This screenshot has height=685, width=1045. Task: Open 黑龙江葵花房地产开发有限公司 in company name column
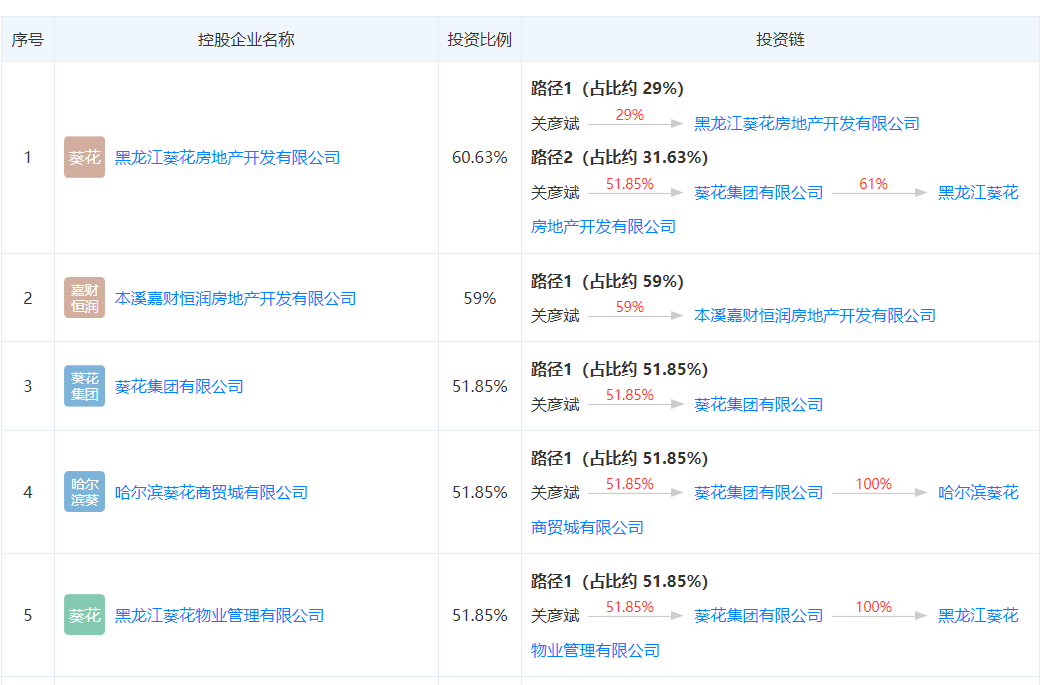(227, 158)
